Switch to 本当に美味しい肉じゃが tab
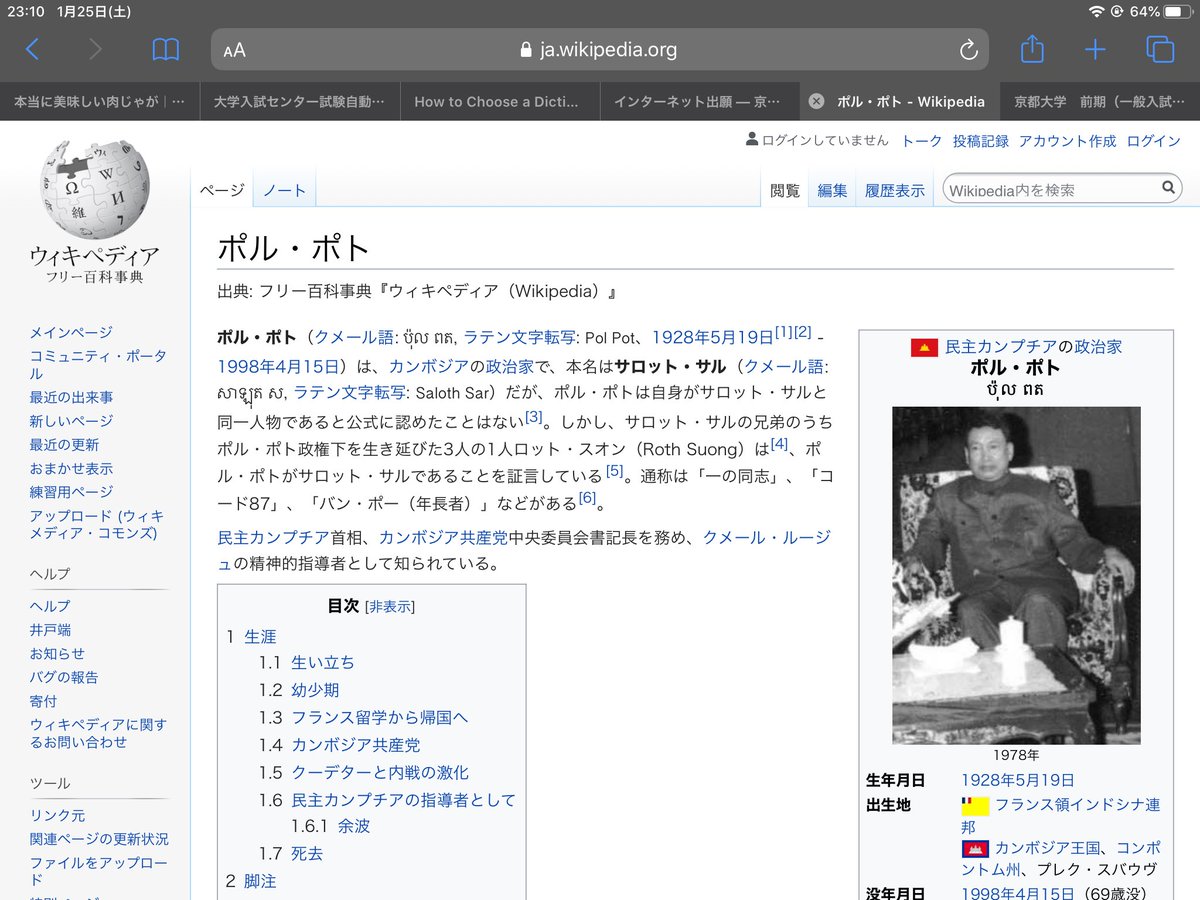 (100, 101)
